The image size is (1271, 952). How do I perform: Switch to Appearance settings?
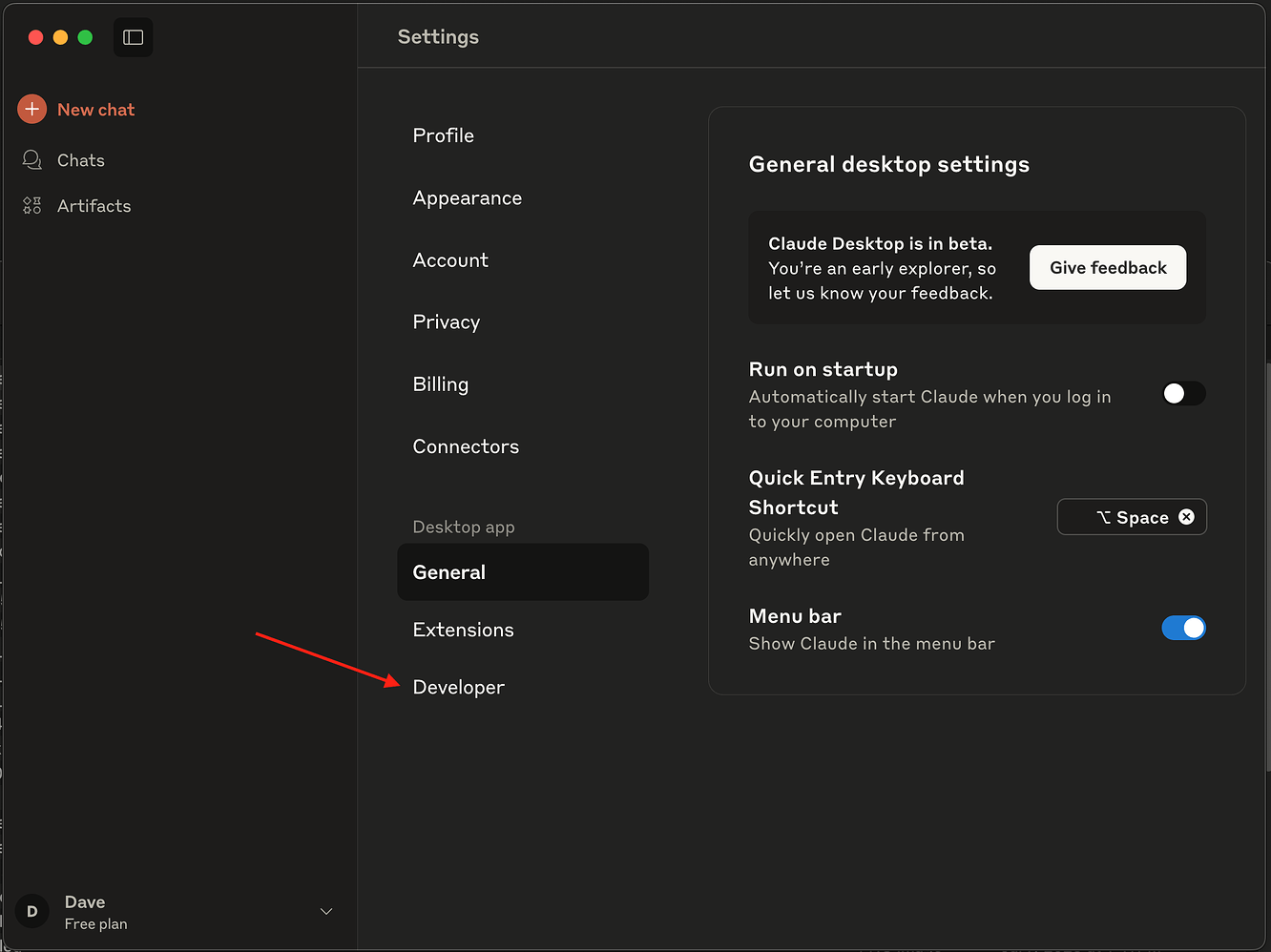pos(467,198)
